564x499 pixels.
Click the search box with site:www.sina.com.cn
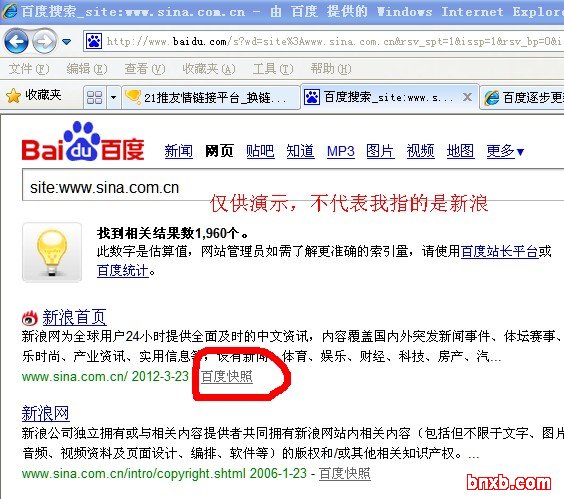[x=293, y=185]
